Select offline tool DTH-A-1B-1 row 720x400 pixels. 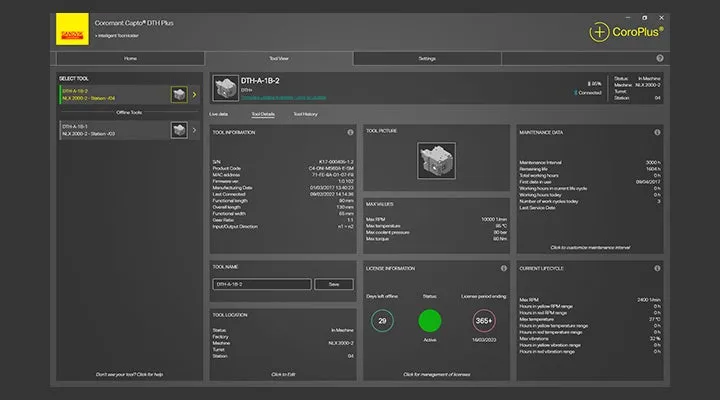click(130, 130)
